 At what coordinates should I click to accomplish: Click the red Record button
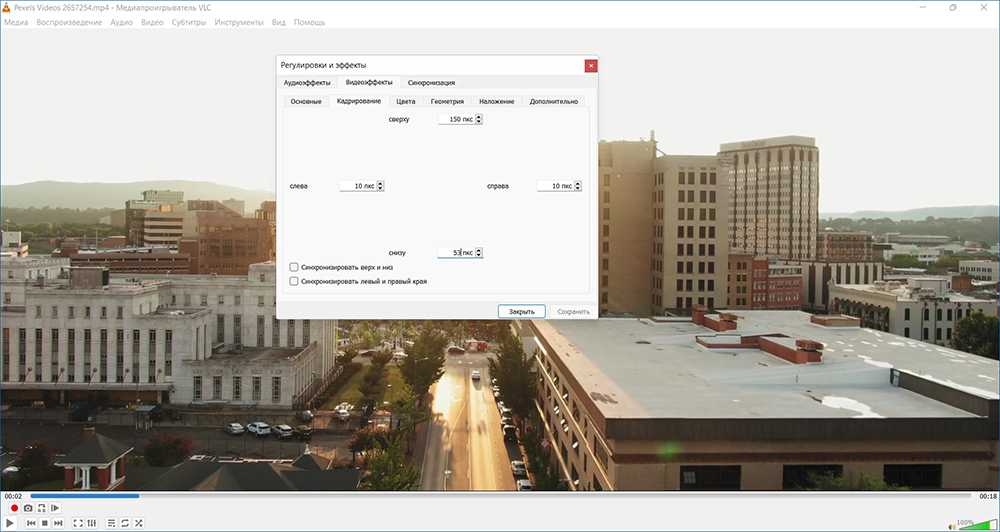14,509
